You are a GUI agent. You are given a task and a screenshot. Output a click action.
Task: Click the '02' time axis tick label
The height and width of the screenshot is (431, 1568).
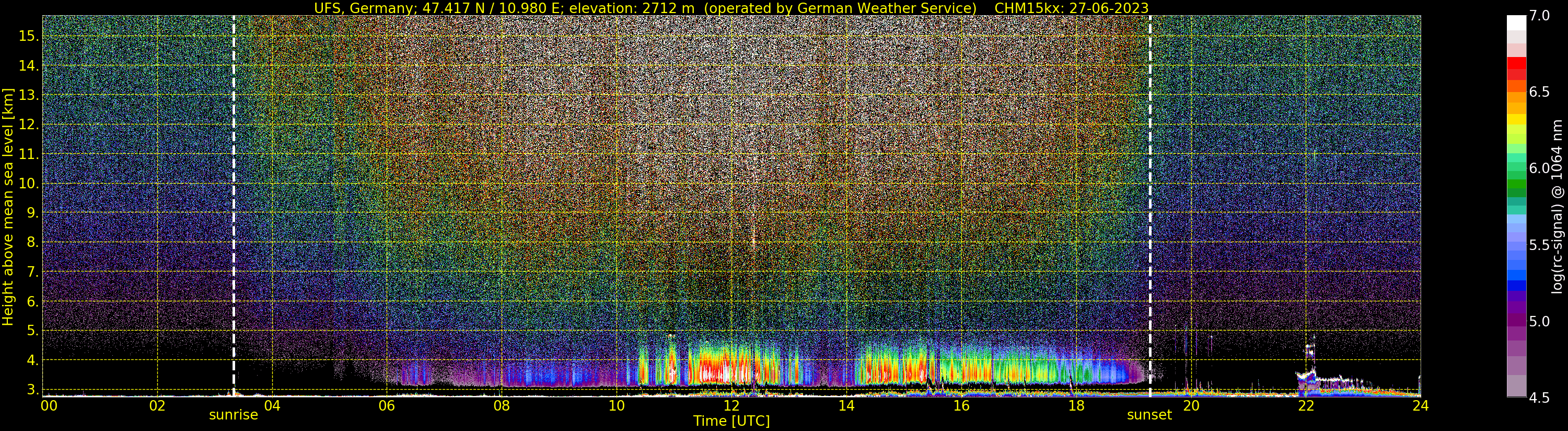click(157, 405)
